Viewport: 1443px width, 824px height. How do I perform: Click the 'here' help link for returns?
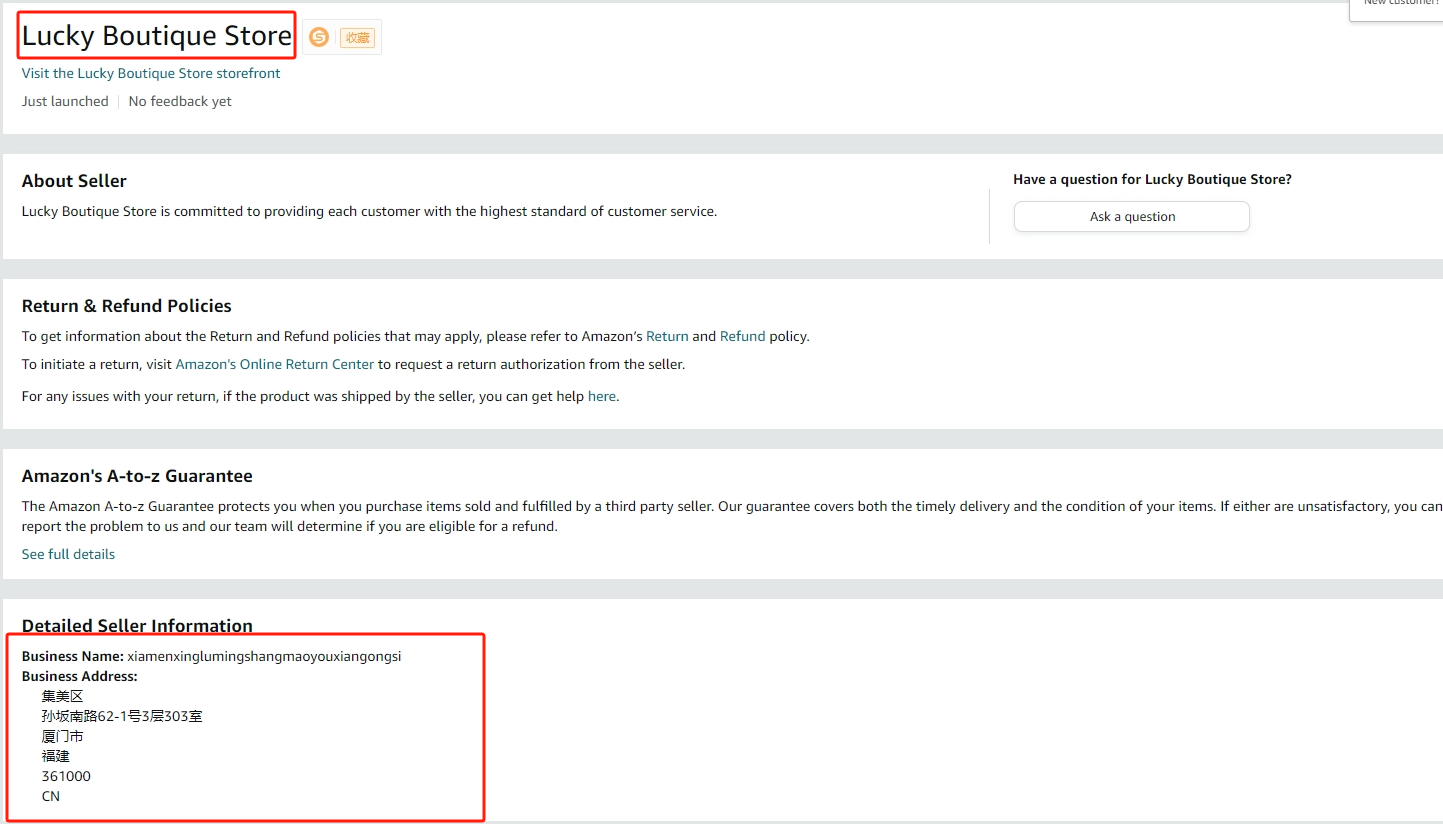pos(602,396)
